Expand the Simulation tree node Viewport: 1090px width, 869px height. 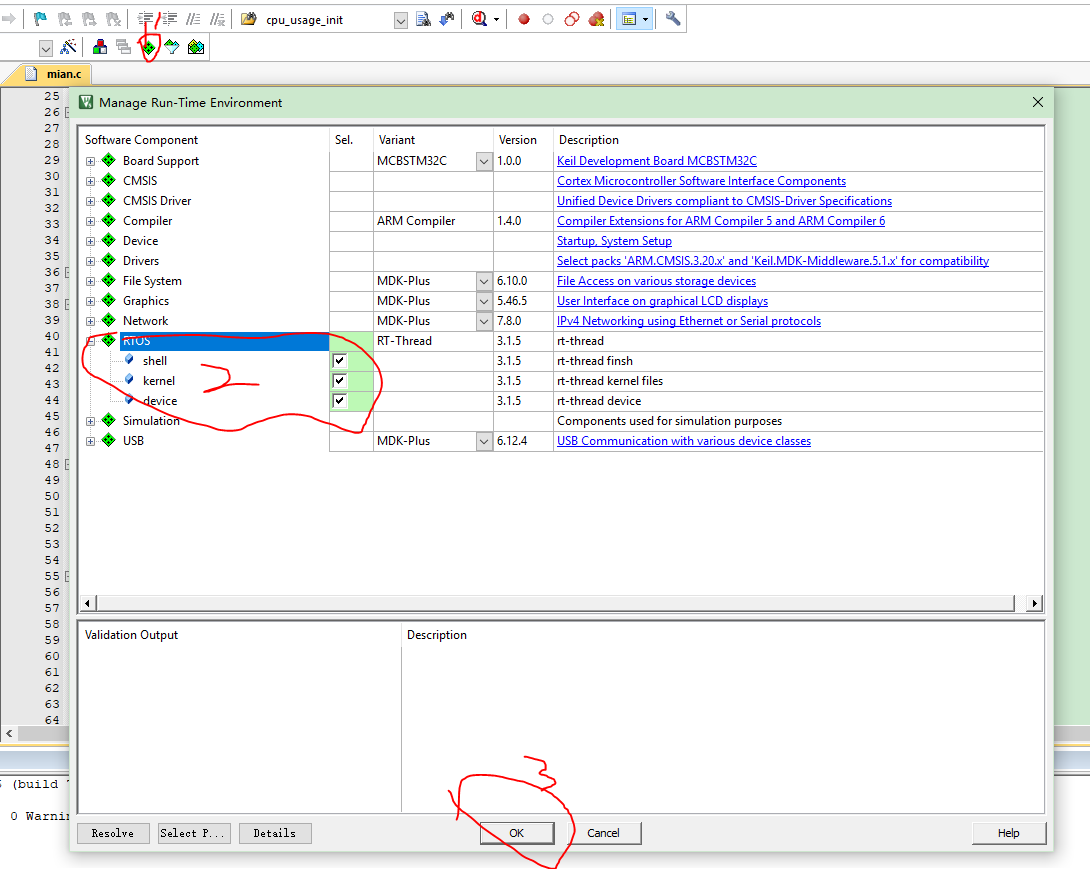pyautogui.click(x=90, y=421)
